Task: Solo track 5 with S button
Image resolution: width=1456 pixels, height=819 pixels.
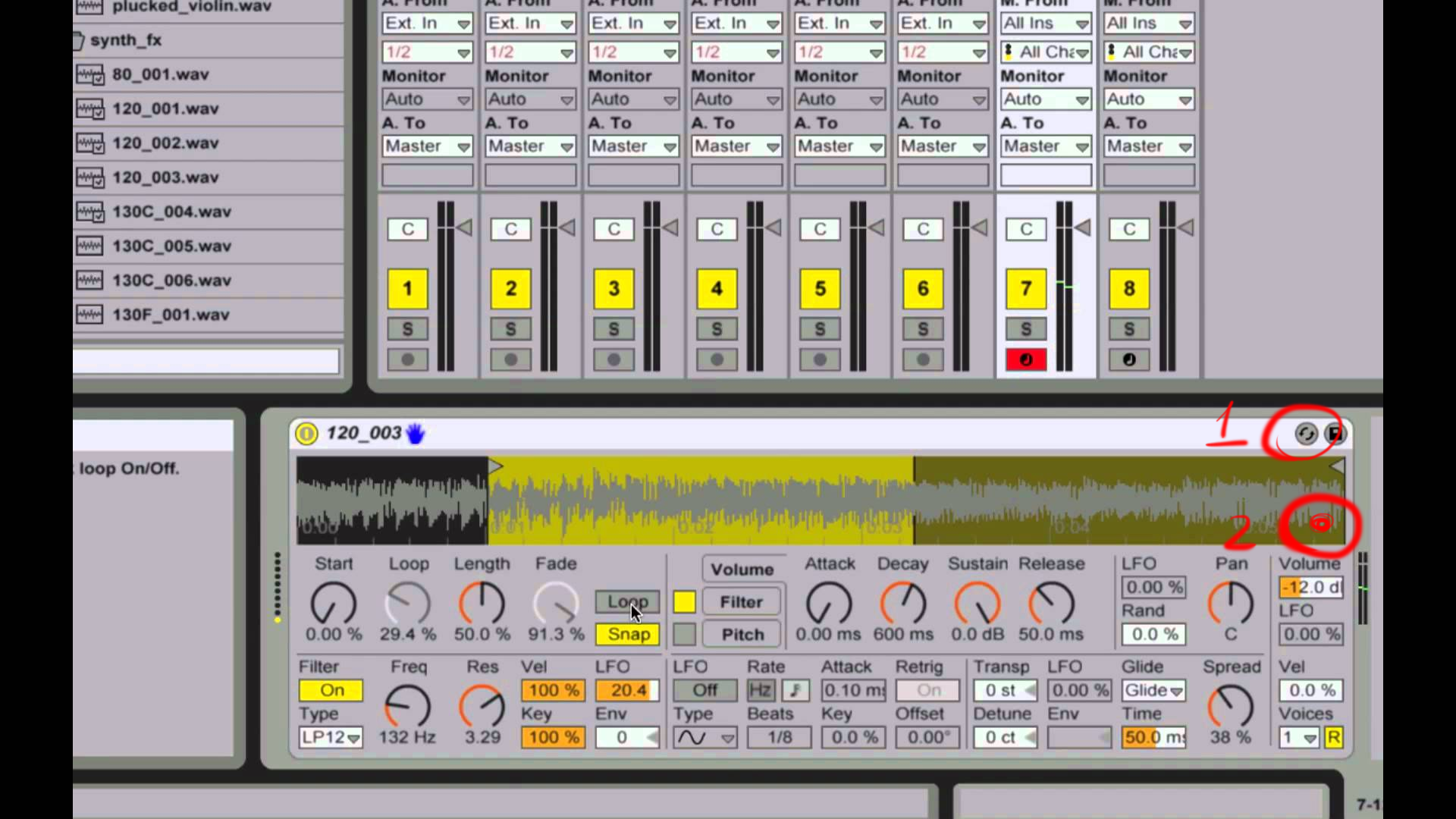Action: tap(820, 329)
